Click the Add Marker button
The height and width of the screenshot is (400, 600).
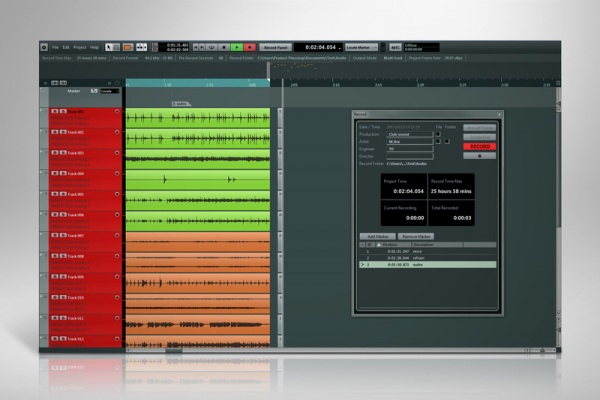pos(377,237)
